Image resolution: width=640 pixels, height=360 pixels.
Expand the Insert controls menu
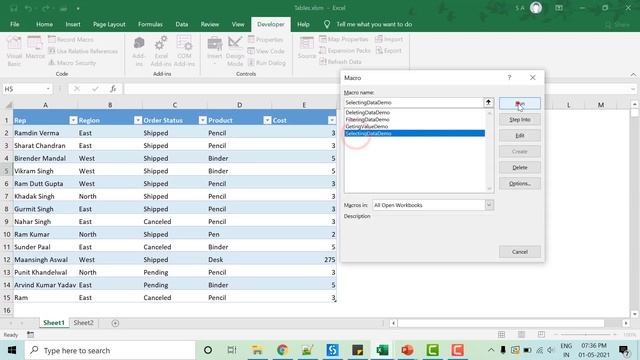click(x=214, y=51)
